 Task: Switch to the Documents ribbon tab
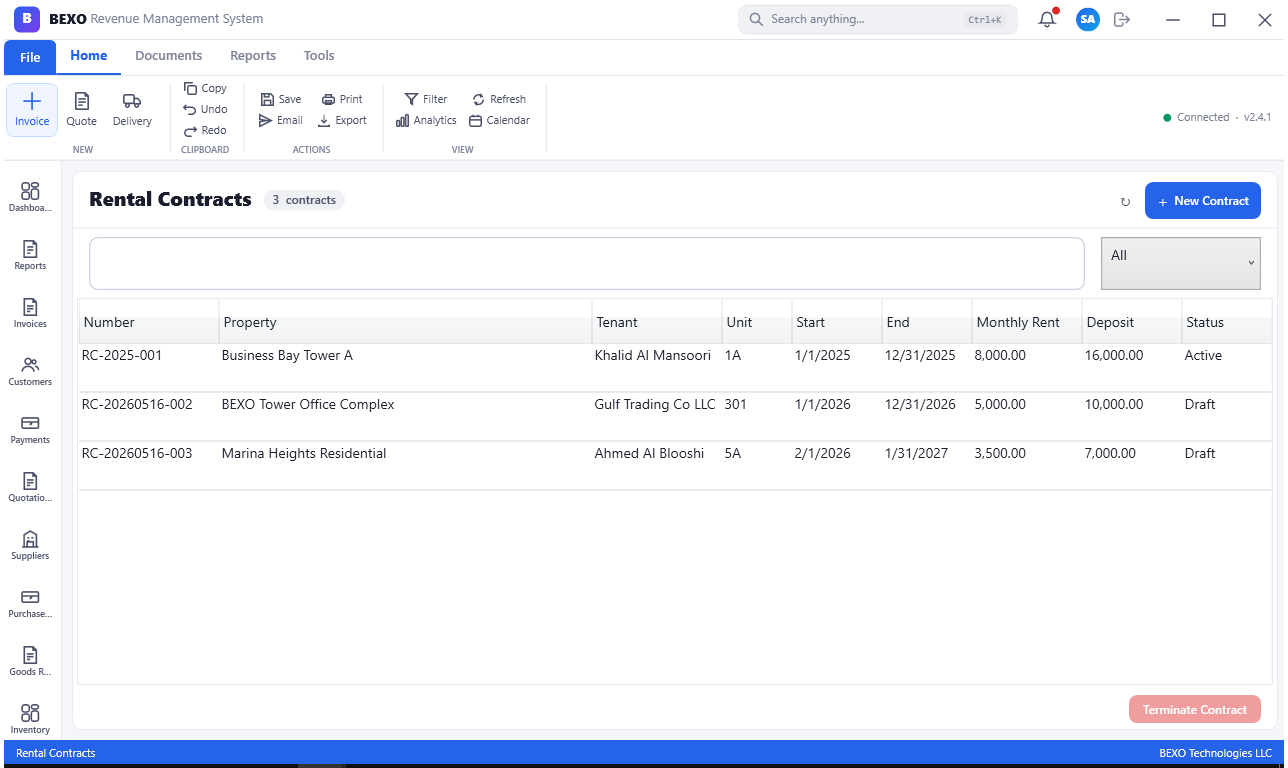click(x=169, y=56)
